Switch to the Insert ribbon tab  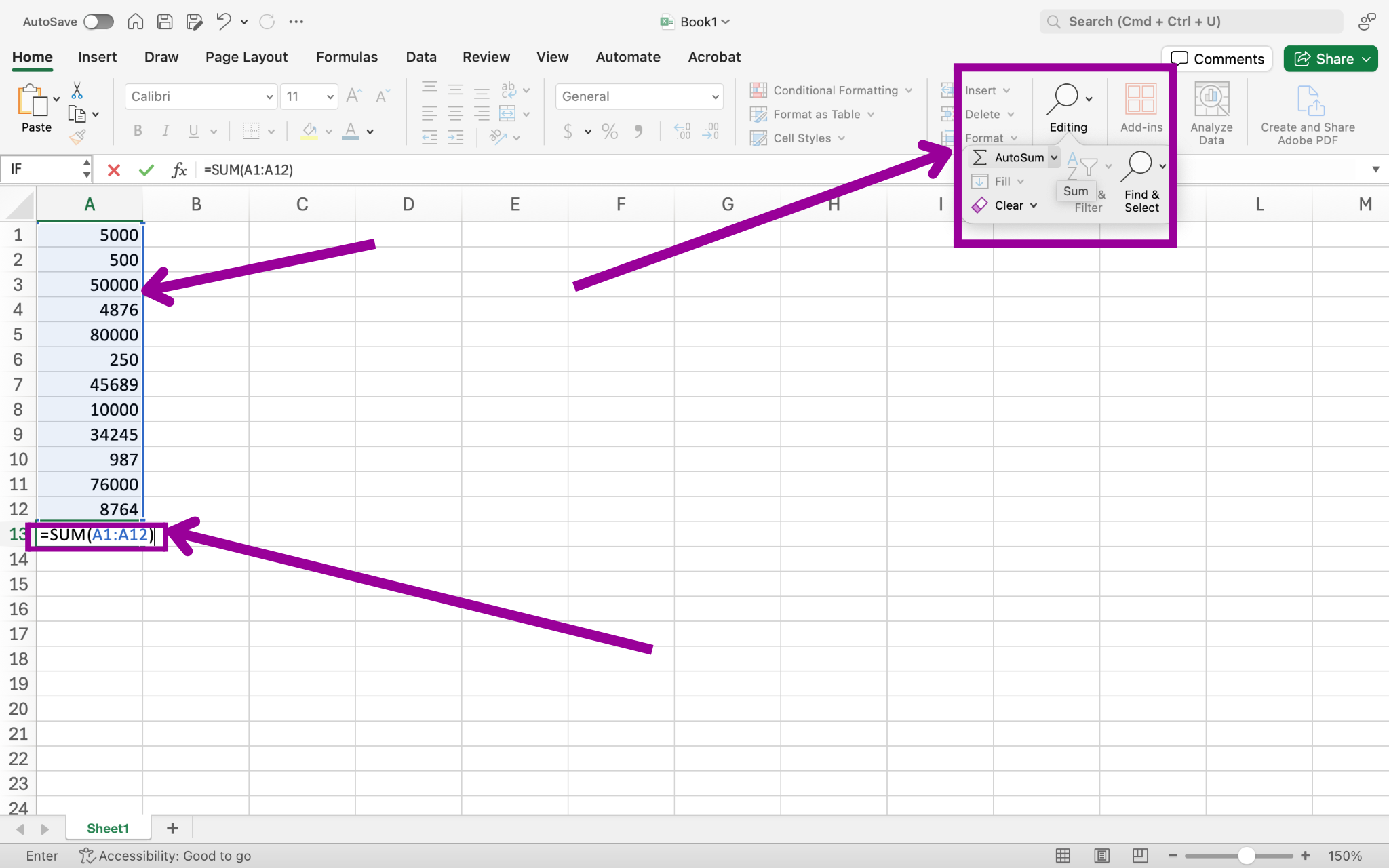(97, 57)
